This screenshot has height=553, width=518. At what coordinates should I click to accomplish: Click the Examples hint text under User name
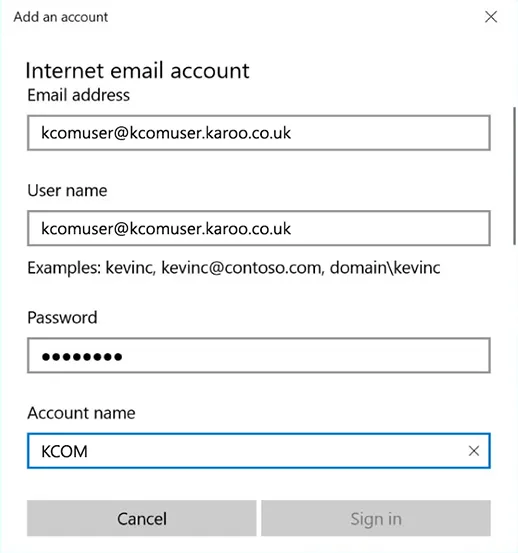point(234,268)
